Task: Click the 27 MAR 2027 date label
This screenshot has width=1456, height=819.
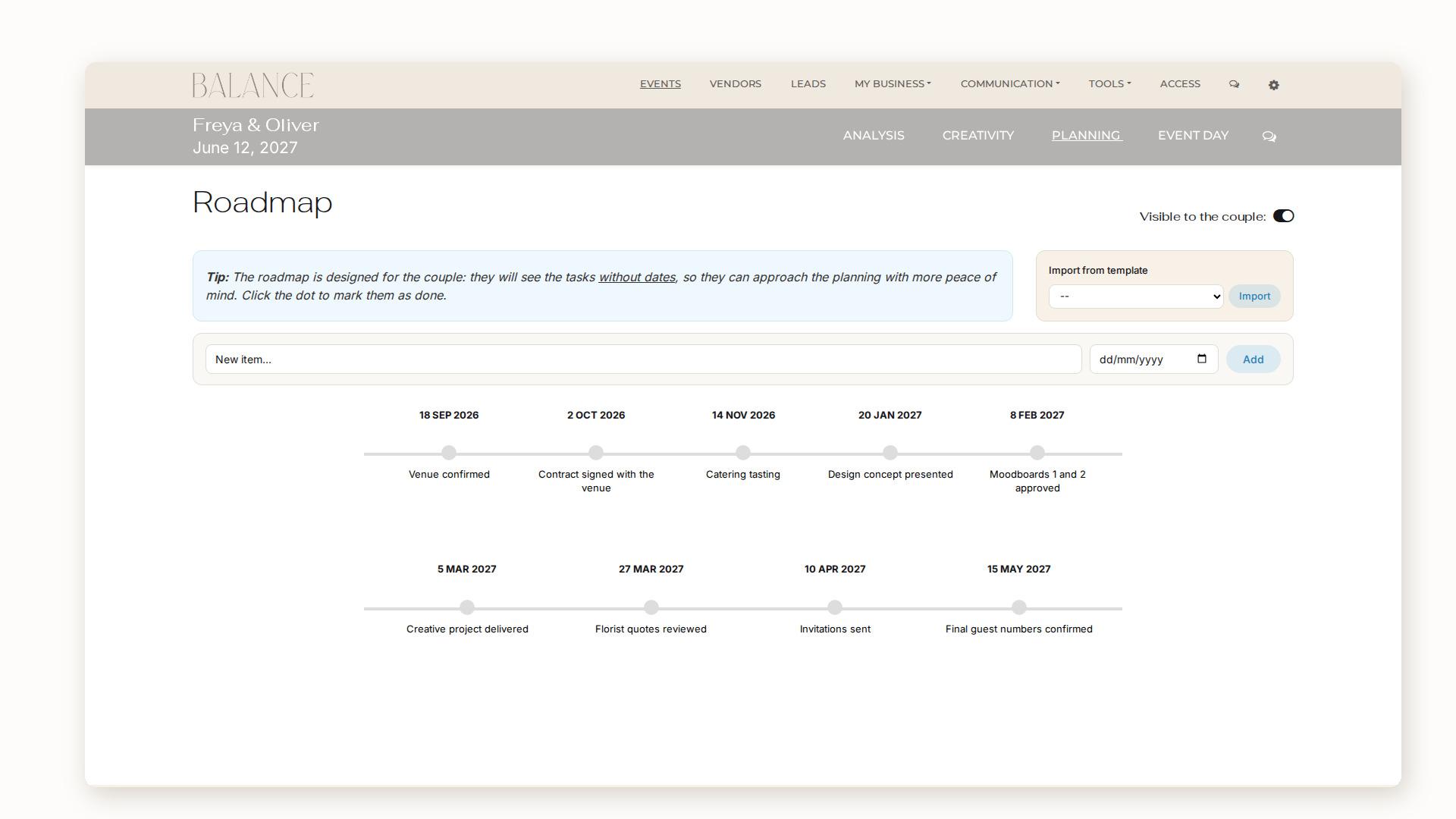Action: click(651, 569)
